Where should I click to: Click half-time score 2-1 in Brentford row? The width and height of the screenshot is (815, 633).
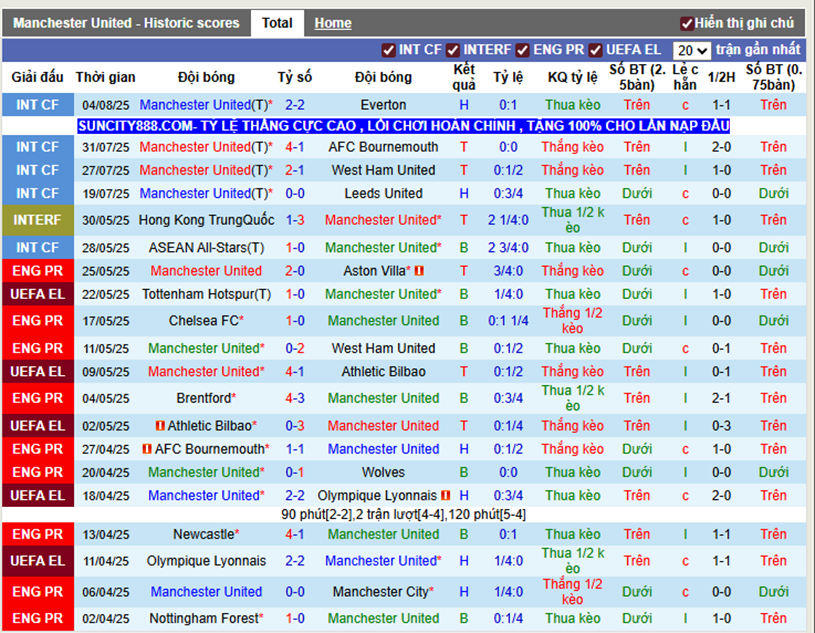tap(721, 398)
